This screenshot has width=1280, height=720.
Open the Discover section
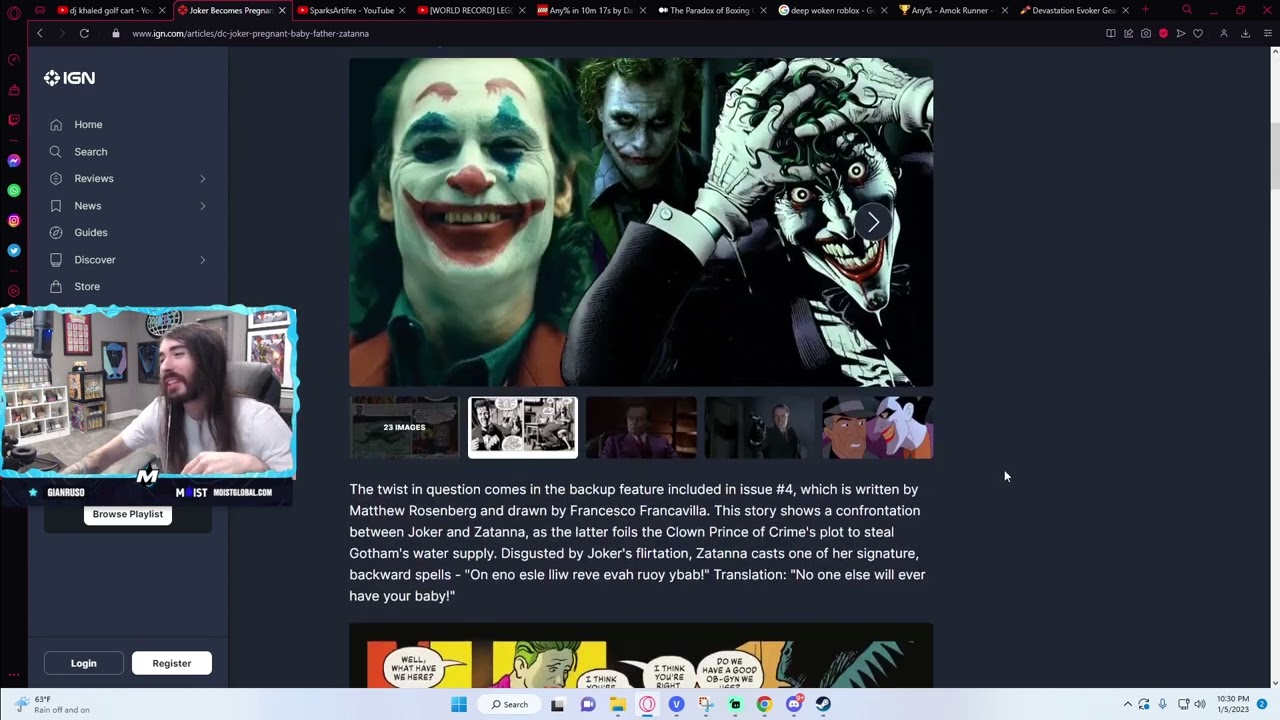[95, 260]
